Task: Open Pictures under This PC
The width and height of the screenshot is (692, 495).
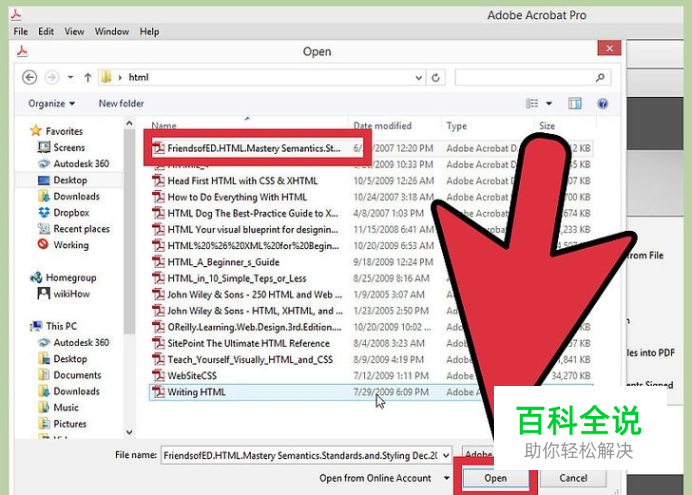Action: pos(70,424)
